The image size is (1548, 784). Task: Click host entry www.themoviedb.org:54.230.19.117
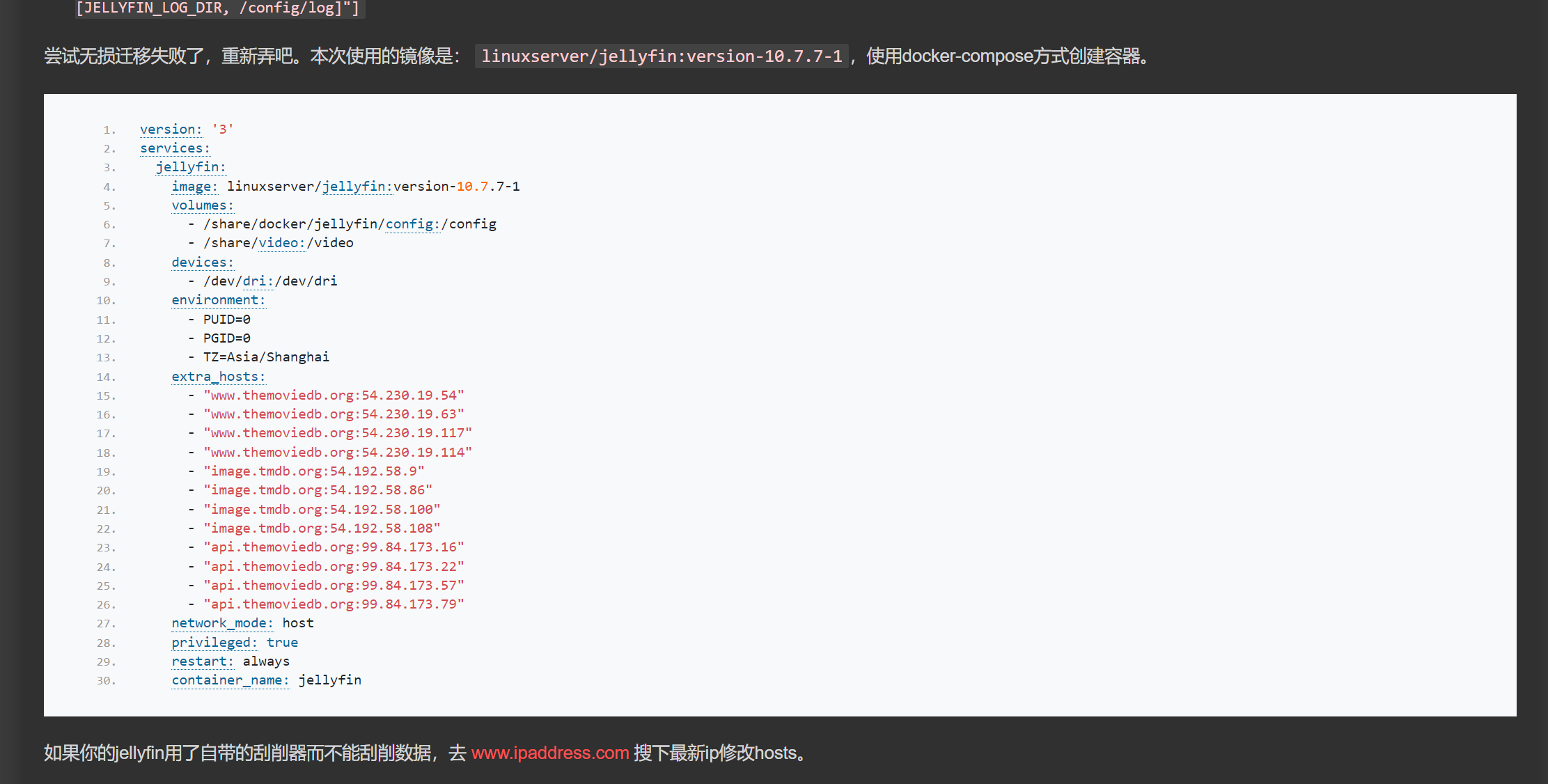[338, 433]
